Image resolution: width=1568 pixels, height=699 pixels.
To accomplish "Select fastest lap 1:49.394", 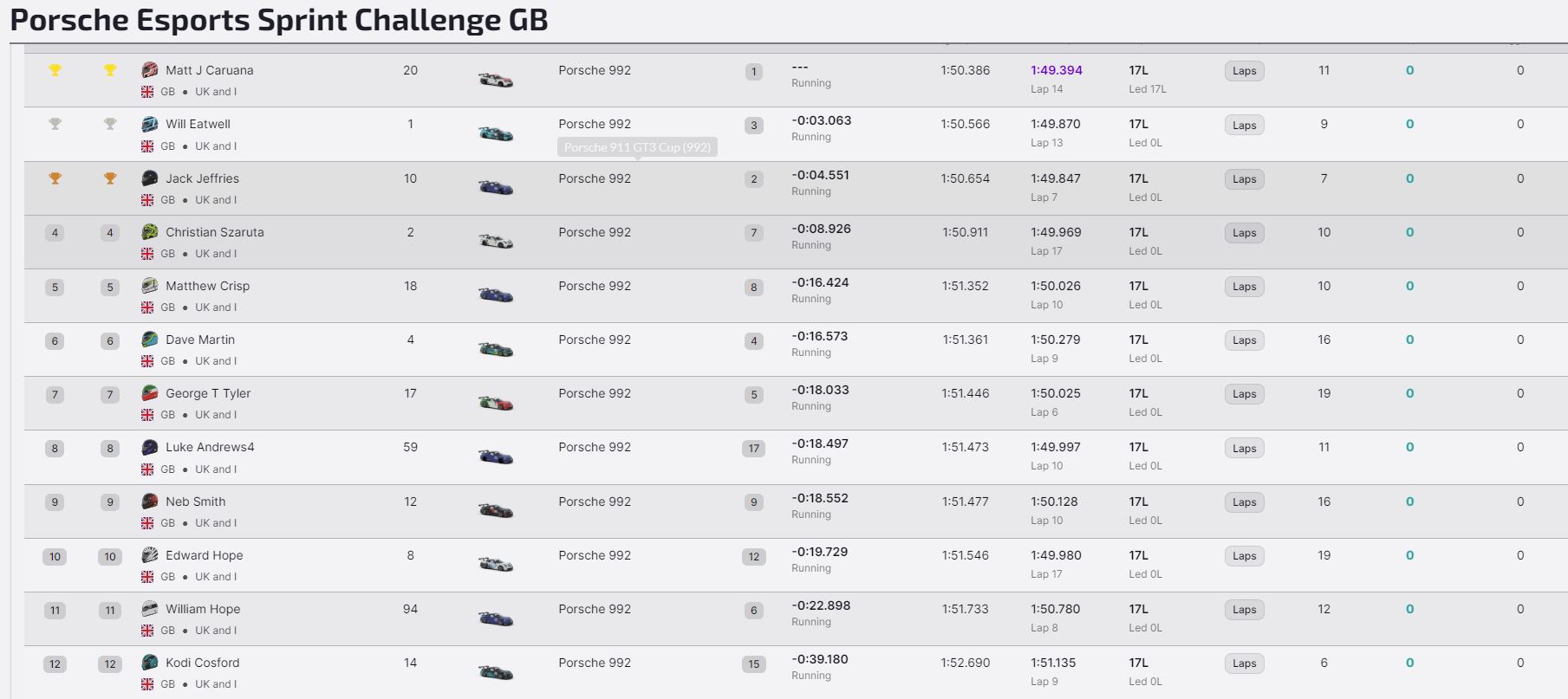I will click(x=1057, y=70).
